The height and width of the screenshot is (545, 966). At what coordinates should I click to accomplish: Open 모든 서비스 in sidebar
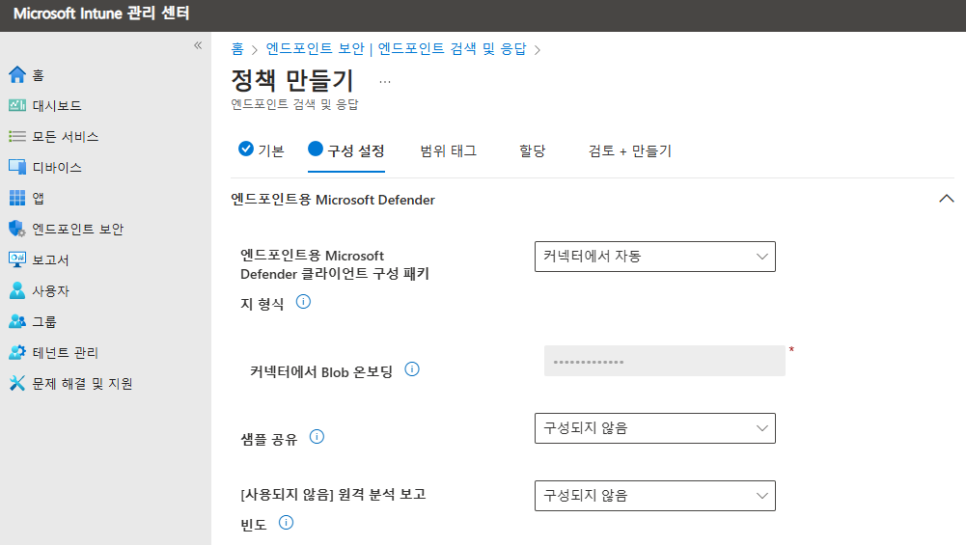(65, 136)
